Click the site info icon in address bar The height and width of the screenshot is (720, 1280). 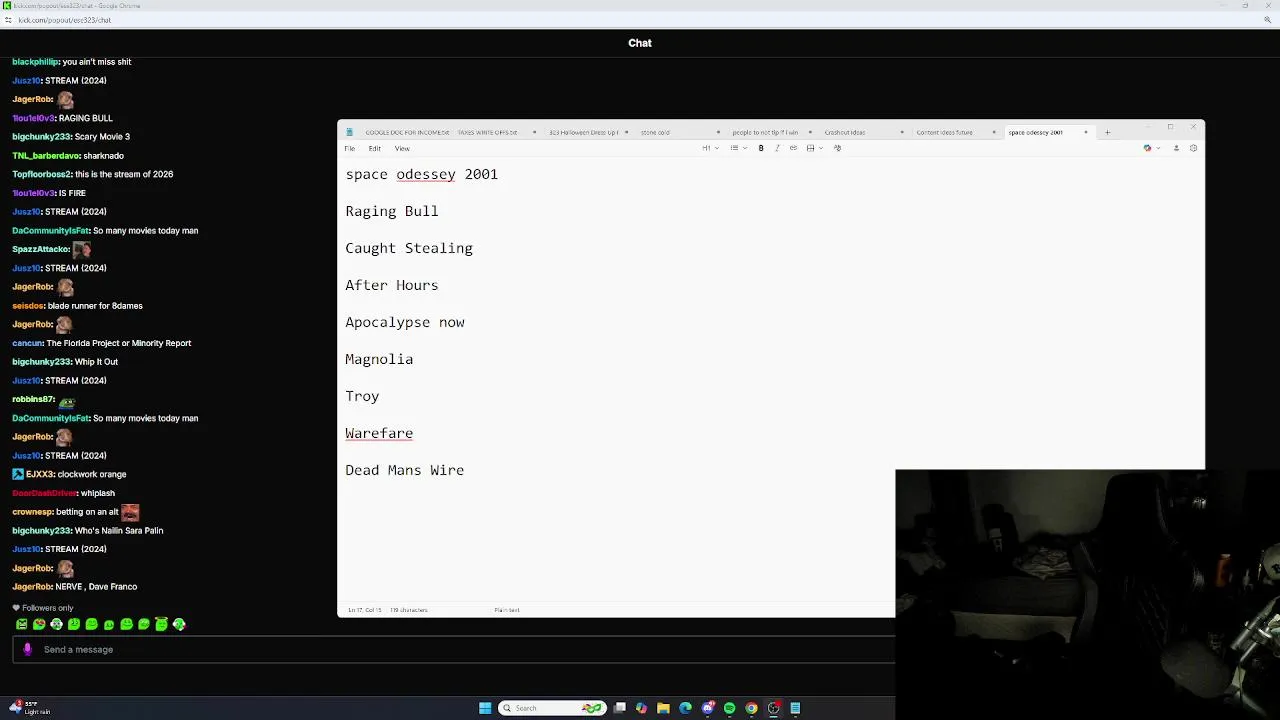click(8, 20)
